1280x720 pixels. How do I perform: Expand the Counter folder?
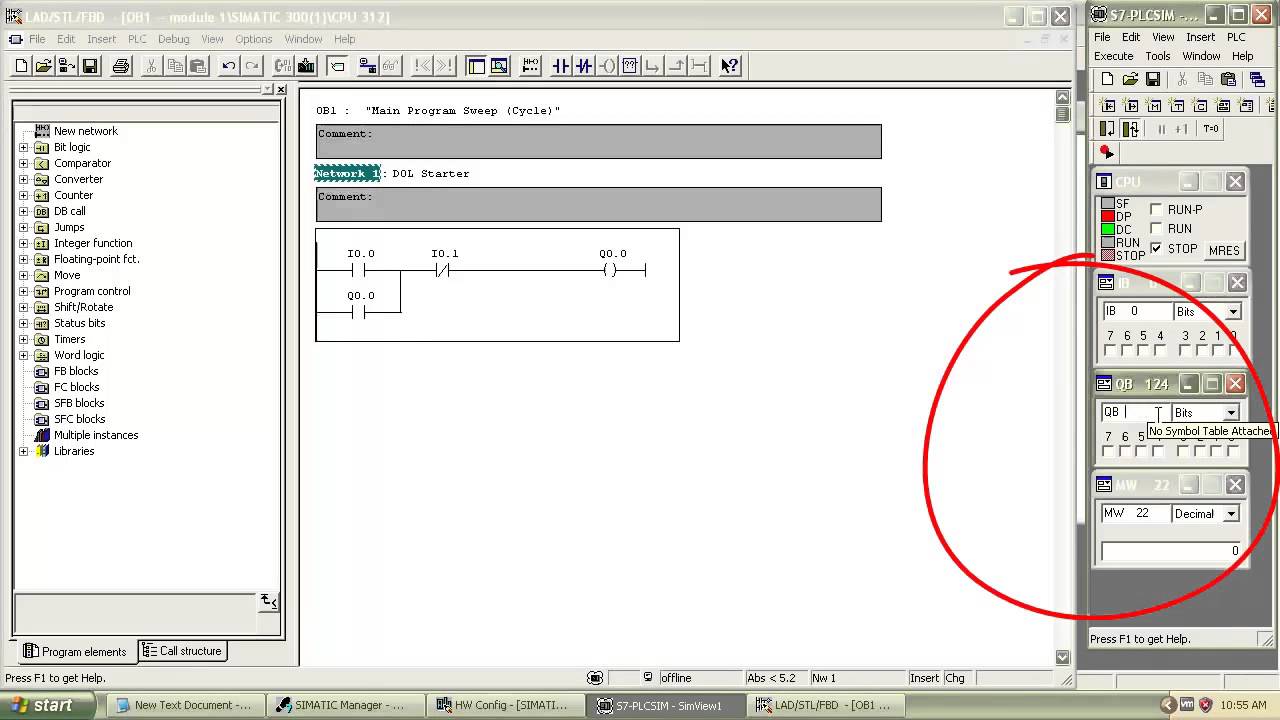coord(24,195)
